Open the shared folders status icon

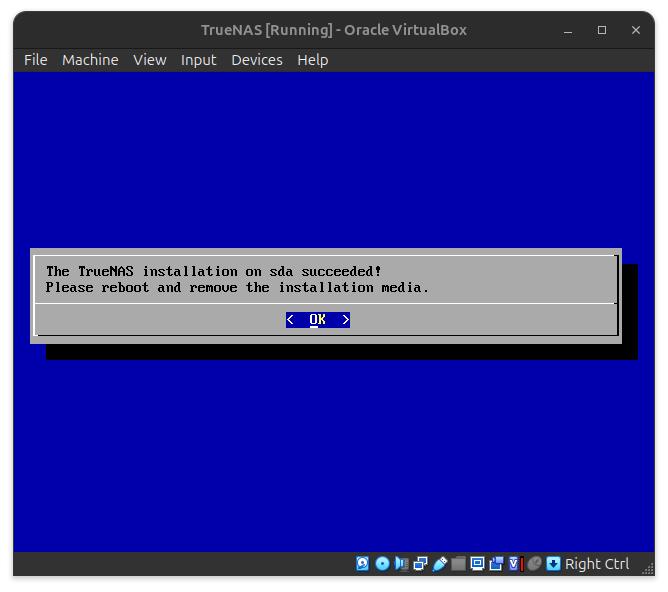point(458,564)
